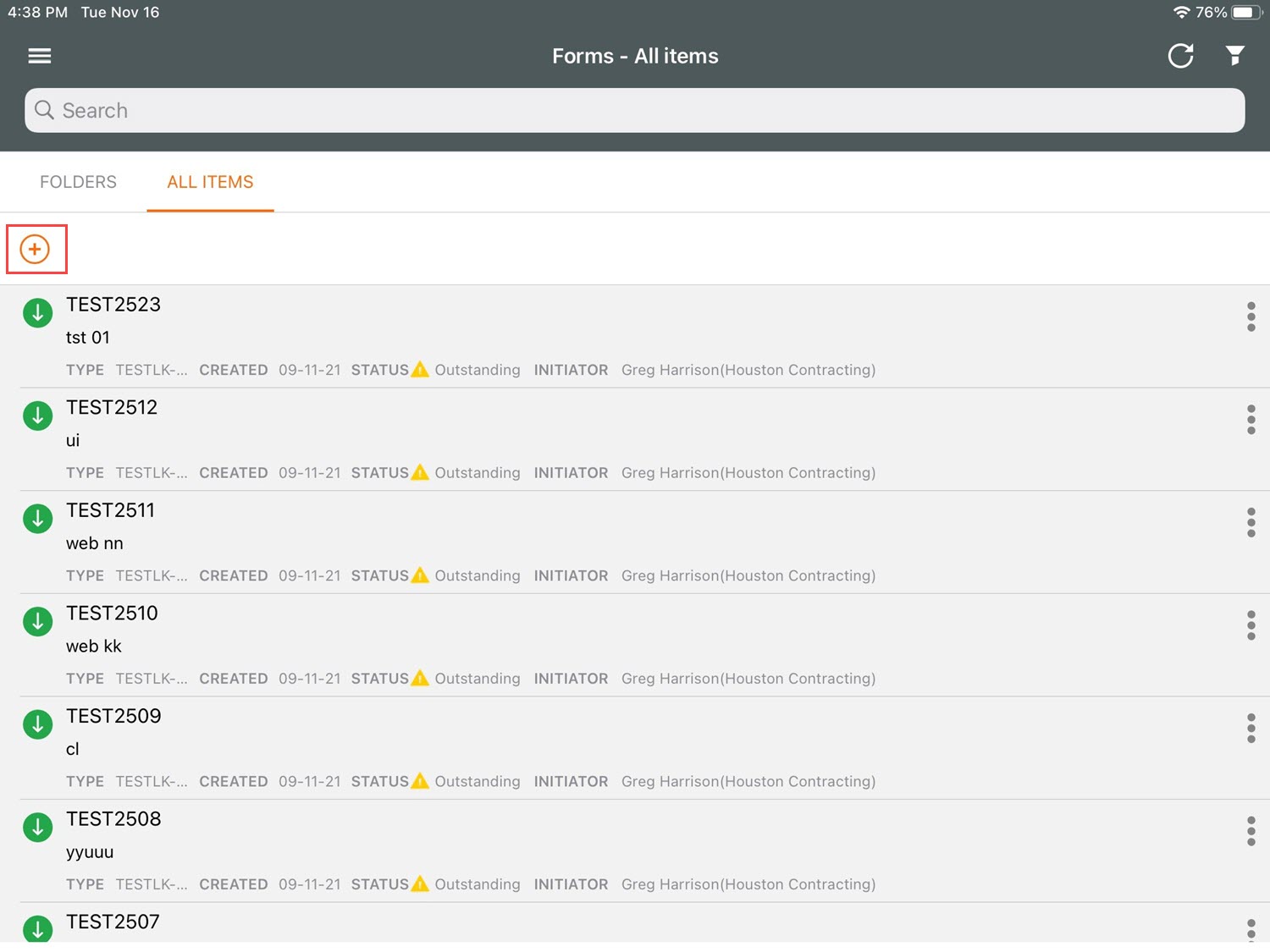The width and height of the screenshot is (1270, 952).
Task: Tap the Wi-Fi icon in status bar
Action: (x=1182, y=12)
